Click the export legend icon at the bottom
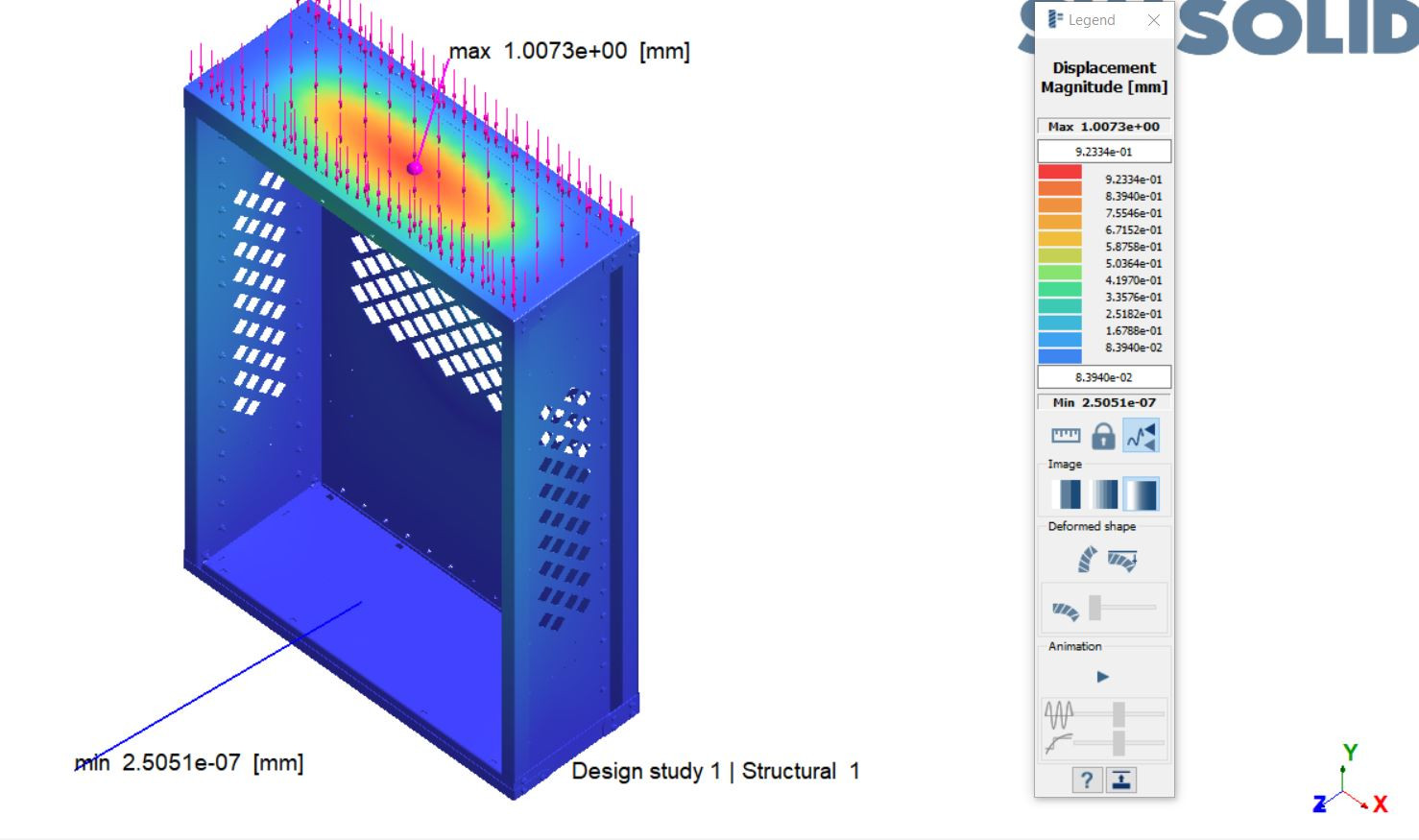This screenshot has height=840, width=1419. (1122, 780)
